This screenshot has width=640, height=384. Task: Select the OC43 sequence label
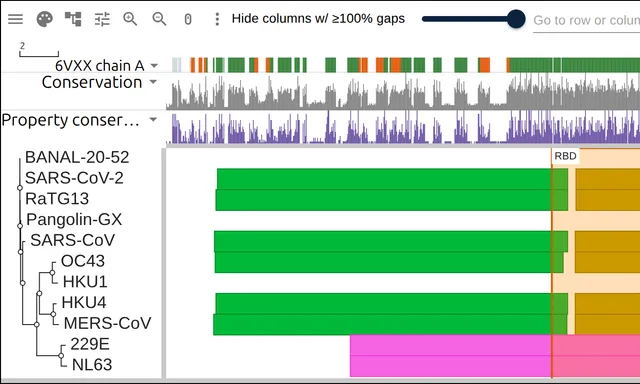pyautogui.click(x=83, y=261)
